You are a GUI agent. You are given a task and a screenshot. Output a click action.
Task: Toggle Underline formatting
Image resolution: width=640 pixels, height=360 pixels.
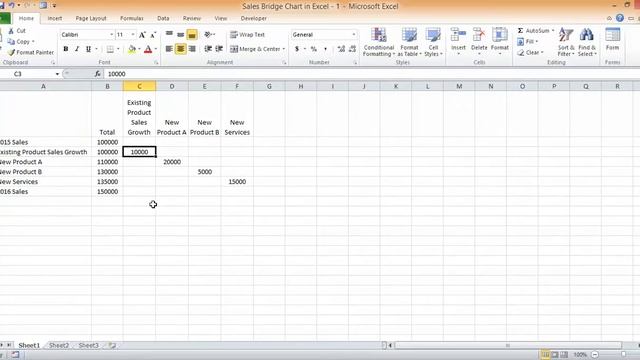click(88, 49)
